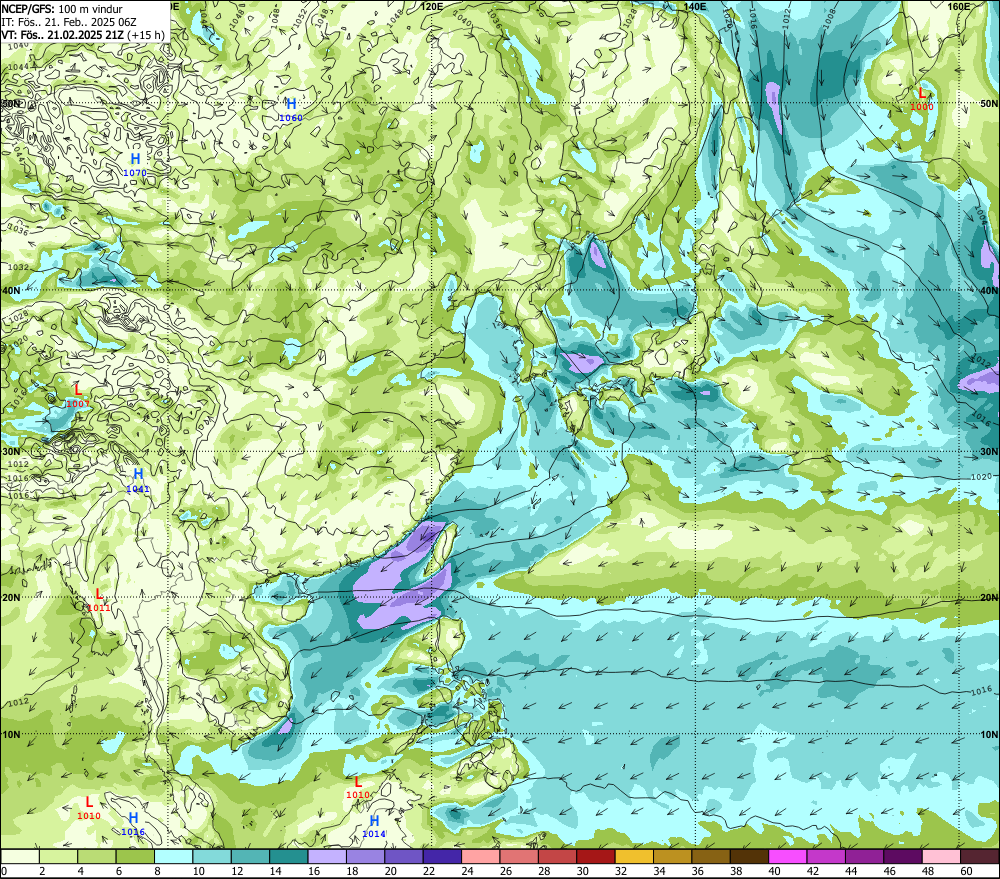Click the legend value 36

[697, 871]
